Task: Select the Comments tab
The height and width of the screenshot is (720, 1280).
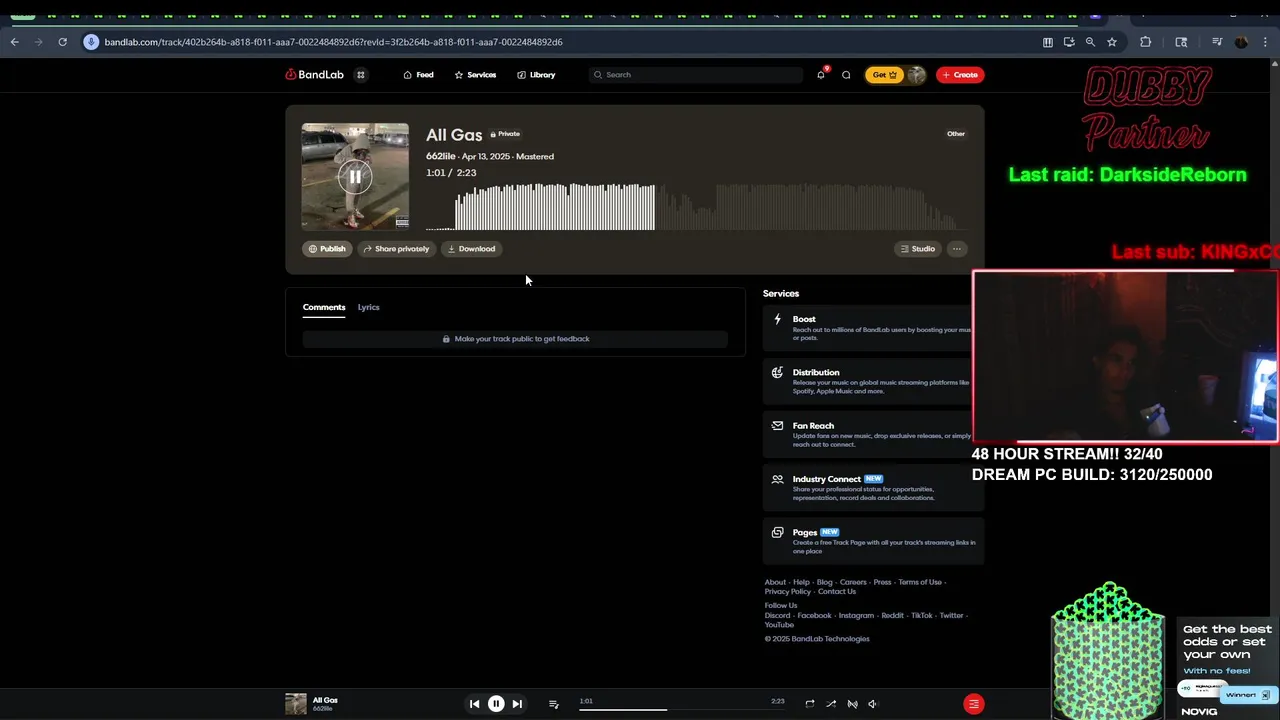Action: 324,307
